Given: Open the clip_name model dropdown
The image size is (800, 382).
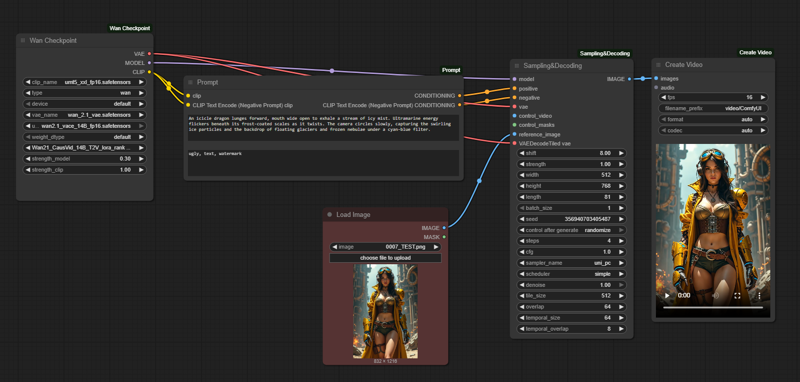Looking at the screenshot, I should click(x=85, y=82).
